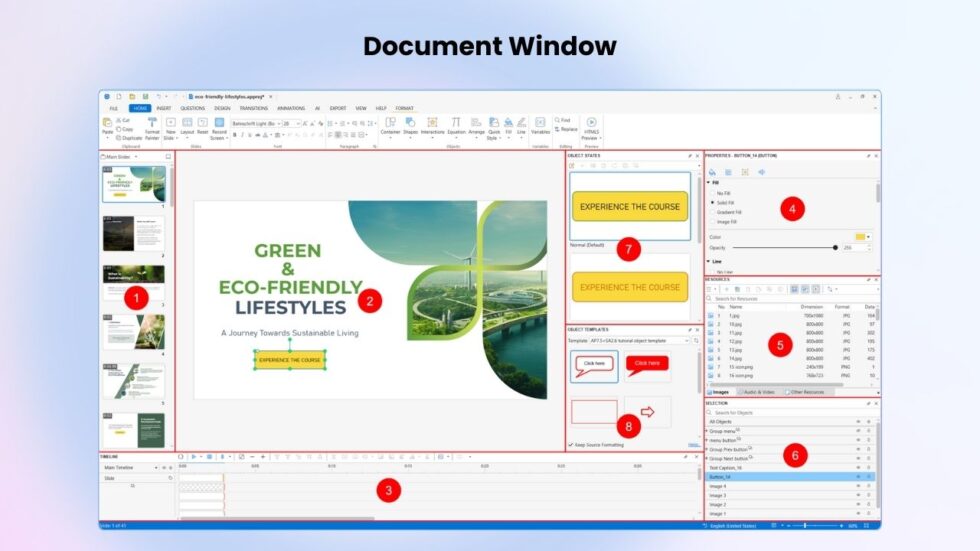Select the Gradient Fill radio option
Screen dimensions: 980x551
pyautogui.click(x=712, y=212)
